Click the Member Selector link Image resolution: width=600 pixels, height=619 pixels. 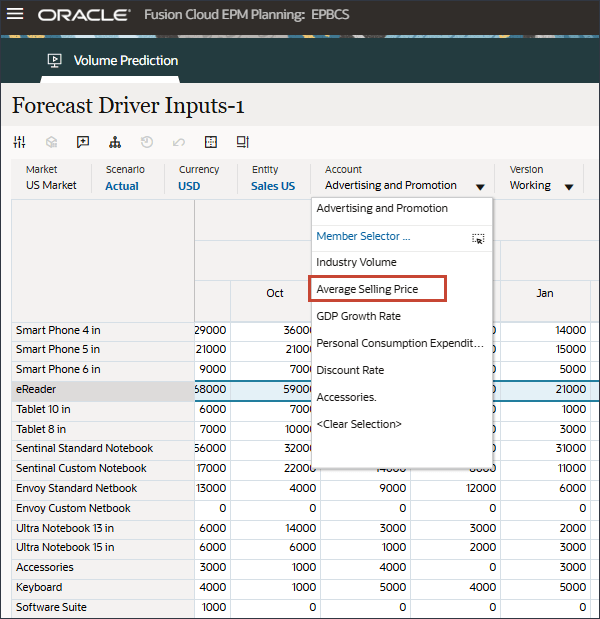363,236
